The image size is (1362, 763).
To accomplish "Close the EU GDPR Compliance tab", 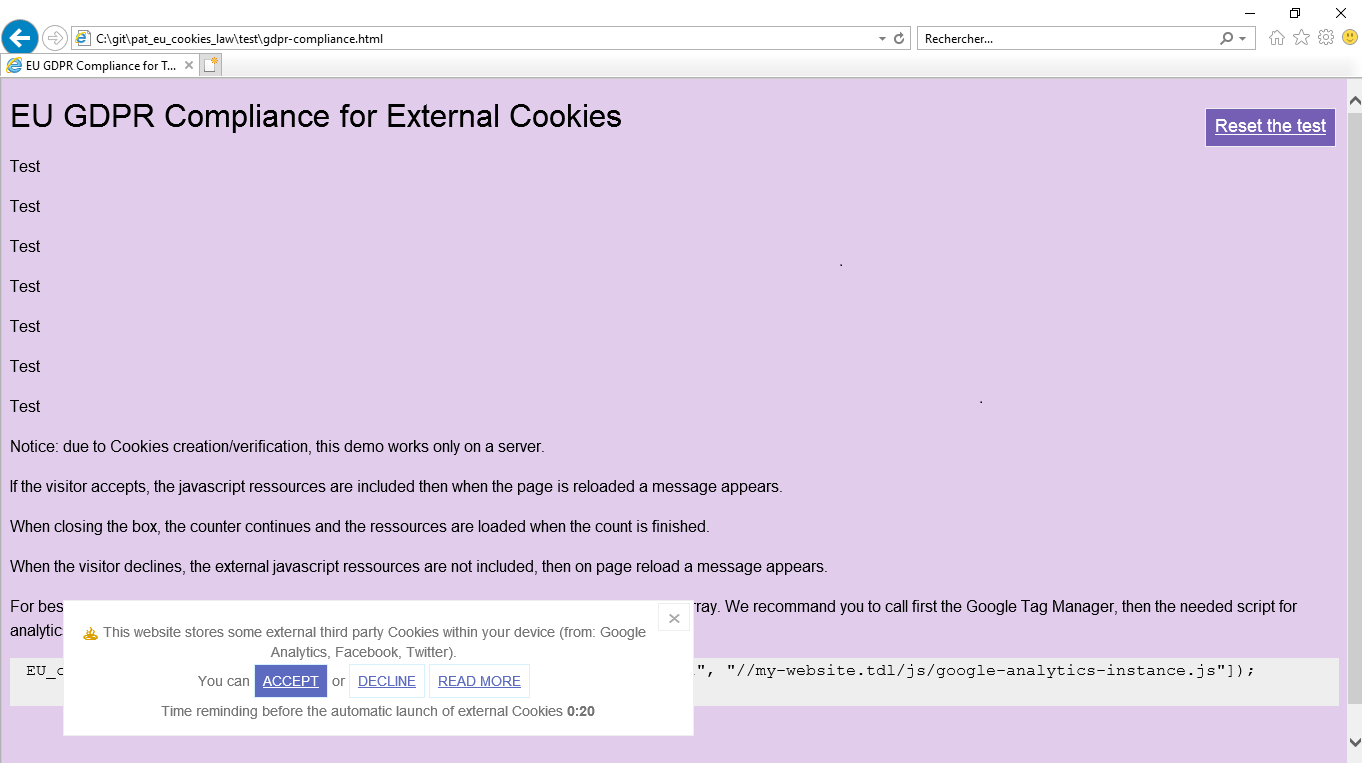I will [189, 65].
